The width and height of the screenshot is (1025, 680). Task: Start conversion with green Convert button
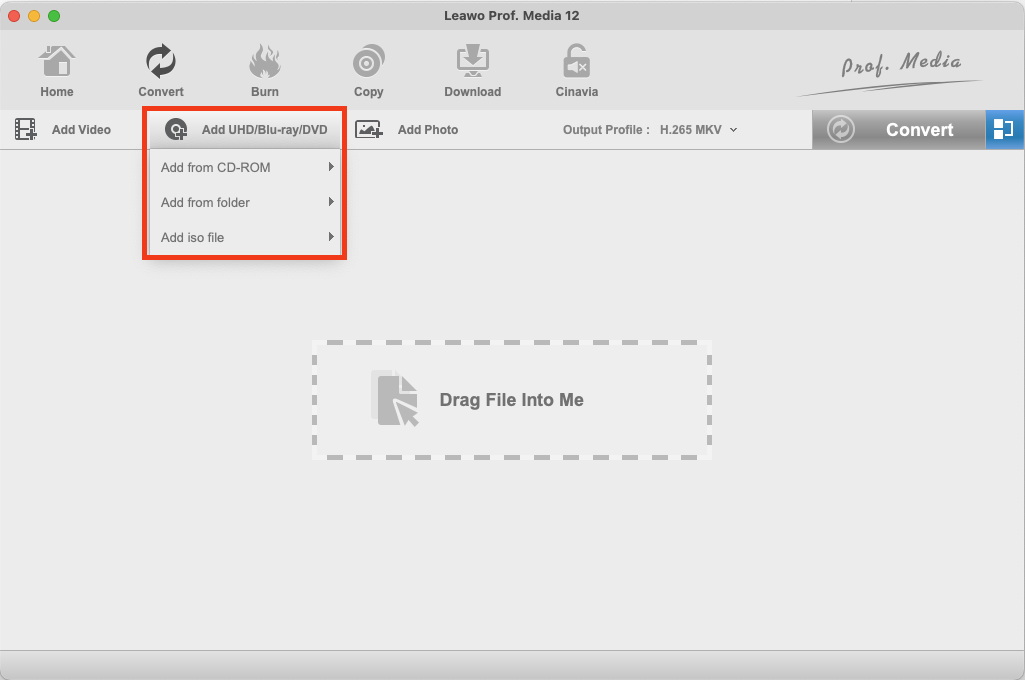point(898,129)
